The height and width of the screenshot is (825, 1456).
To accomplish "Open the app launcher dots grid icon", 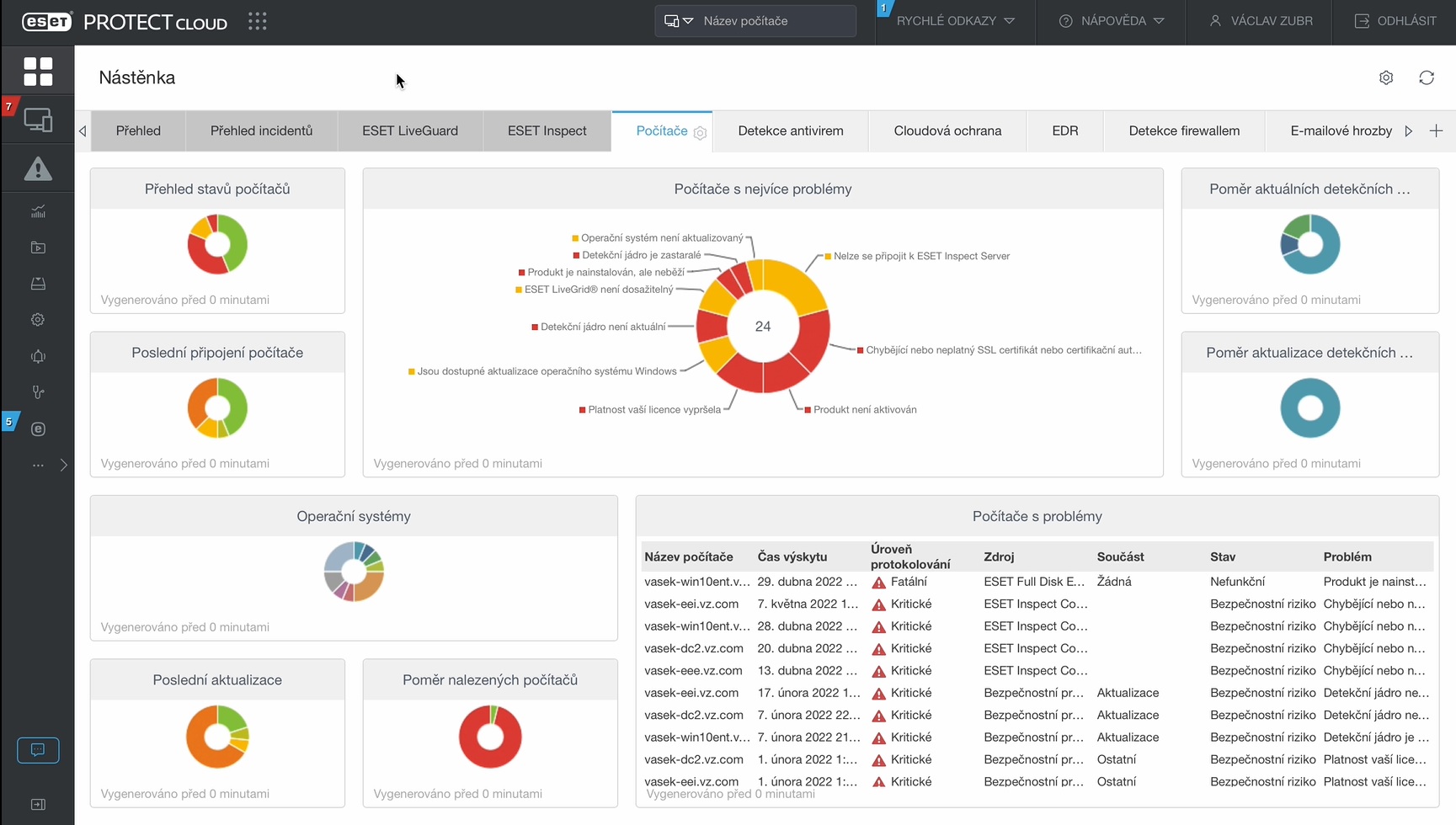I will (x=258, y=21).
